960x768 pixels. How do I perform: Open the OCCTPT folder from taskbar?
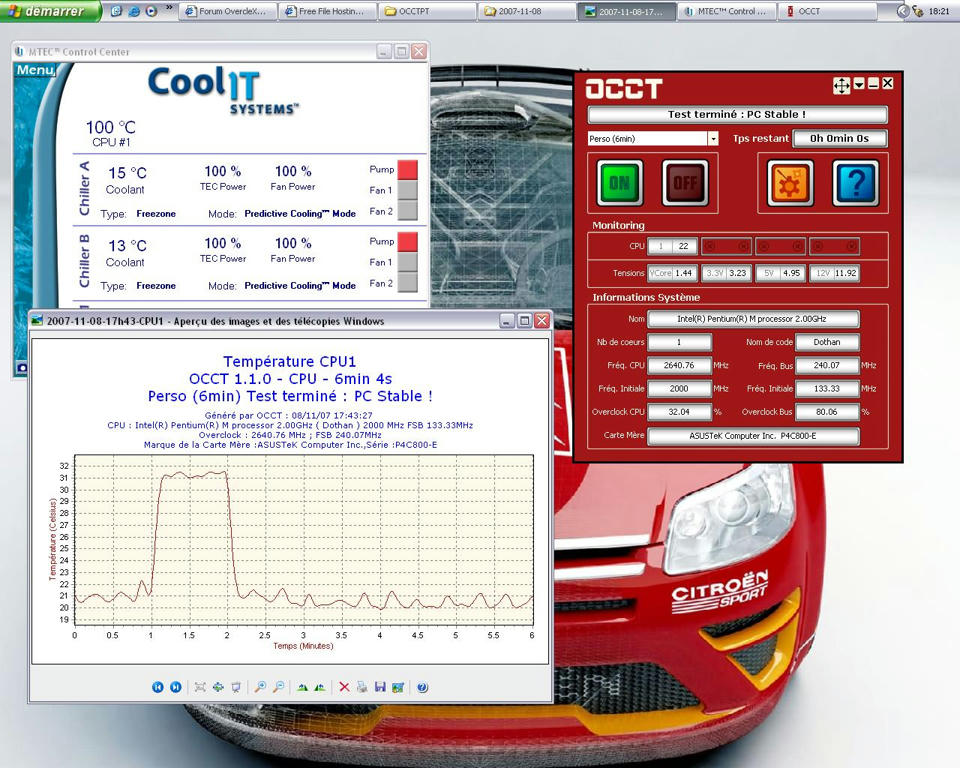[427, 11]
